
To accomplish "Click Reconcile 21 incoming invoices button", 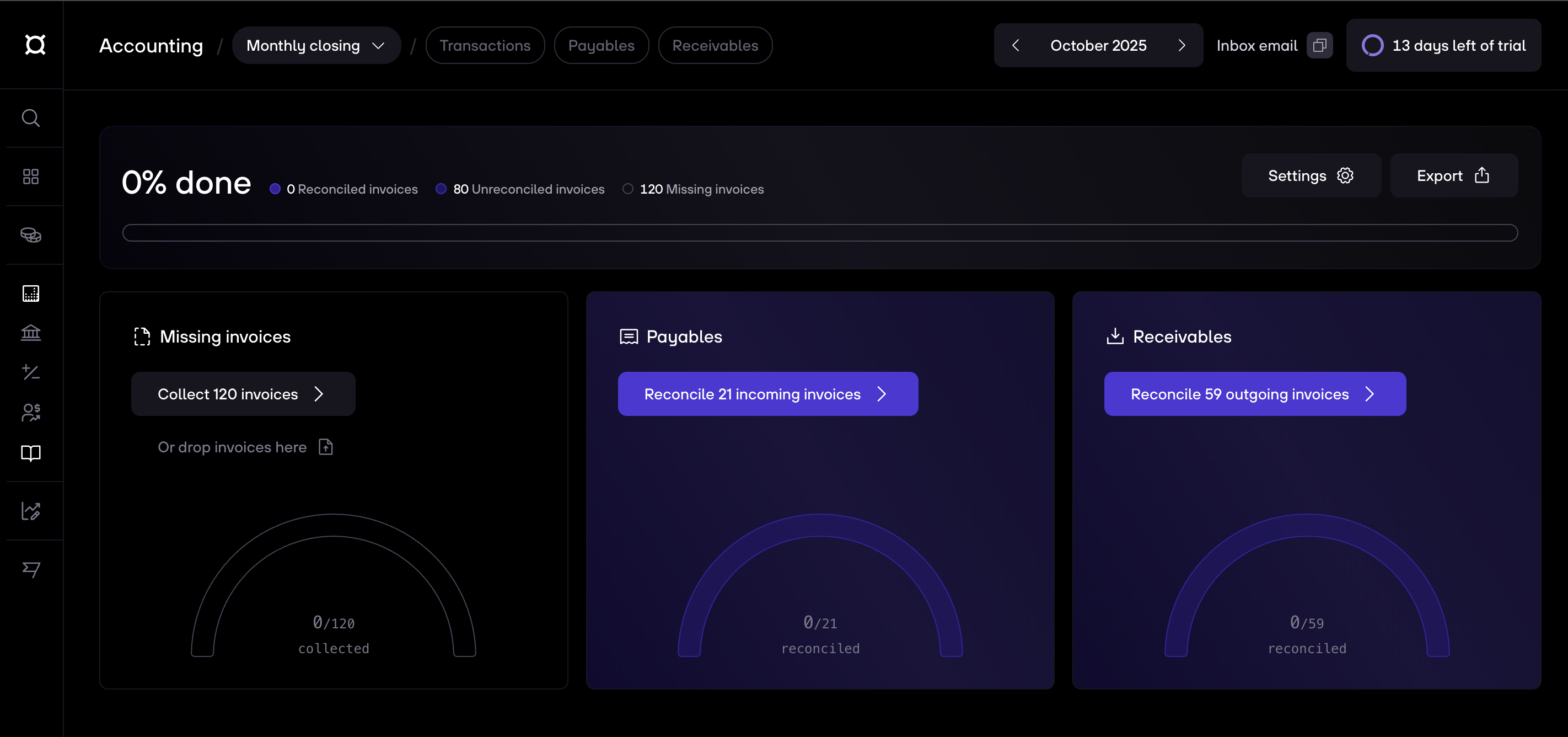I will [767, 394].
